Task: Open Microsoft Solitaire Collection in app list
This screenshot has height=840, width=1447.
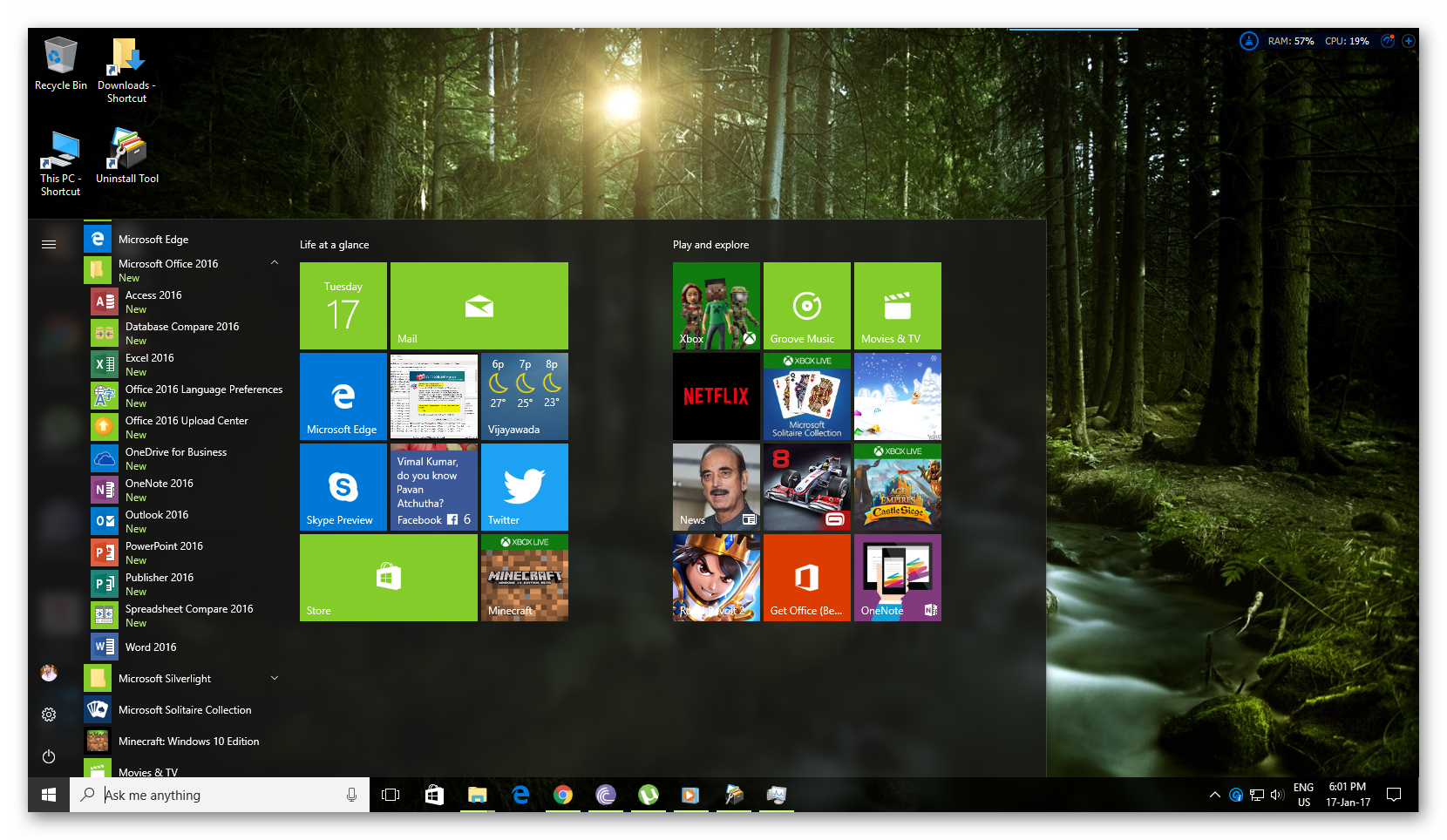Action: point(185,709)
